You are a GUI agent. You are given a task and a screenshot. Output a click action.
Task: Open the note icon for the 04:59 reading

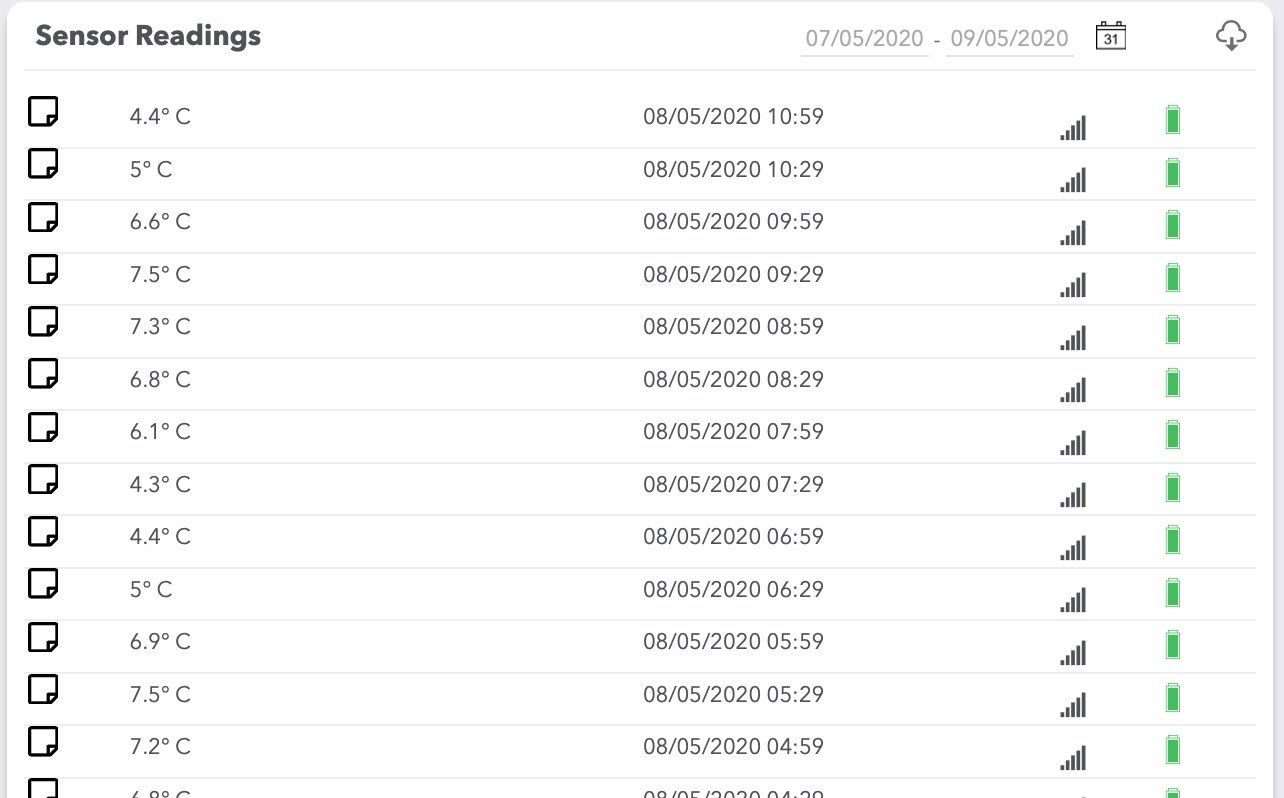43,741
